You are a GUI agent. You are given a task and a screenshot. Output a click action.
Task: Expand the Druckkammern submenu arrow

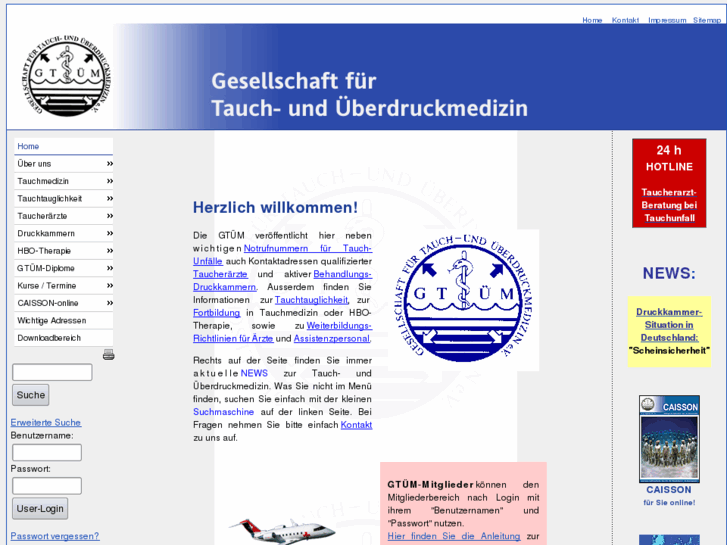(110, 233)
